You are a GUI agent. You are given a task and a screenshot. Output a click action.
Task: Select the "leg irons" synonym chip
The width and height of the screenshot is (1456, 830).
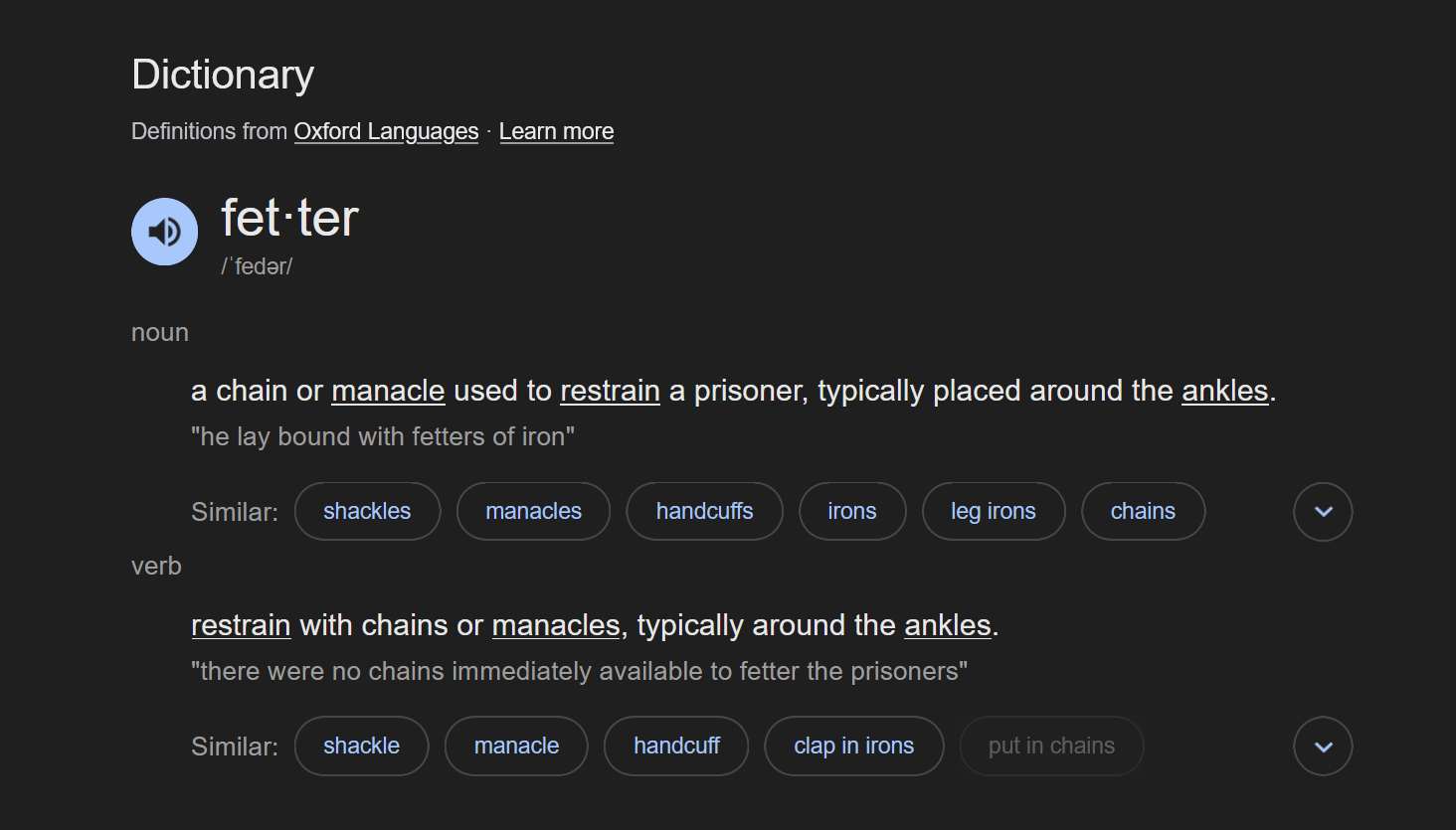994,511
